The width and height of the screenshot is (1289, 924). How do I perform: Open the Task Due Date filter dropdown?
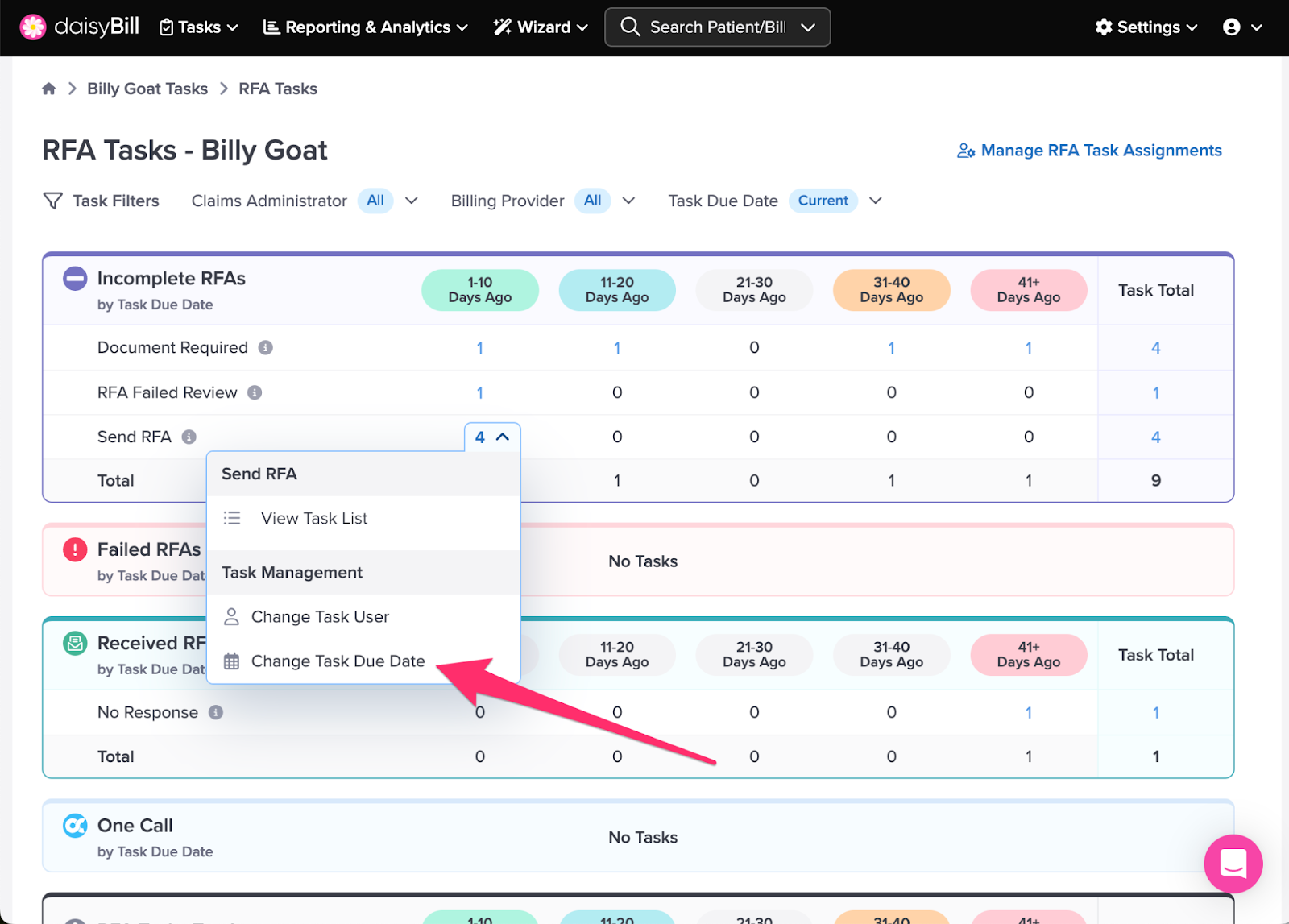[x=876, y=201]
